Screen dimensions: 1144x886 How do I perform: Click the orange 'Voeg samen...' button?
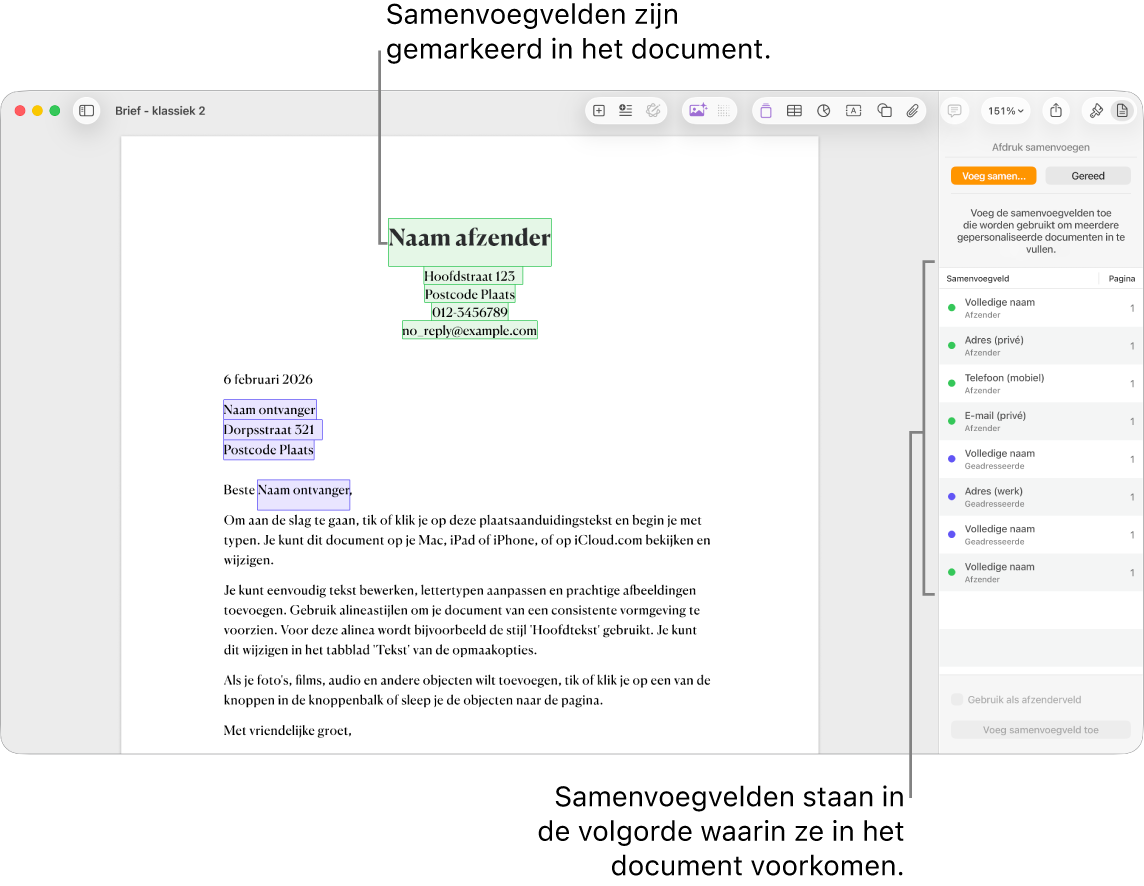(x=993, y=176)
